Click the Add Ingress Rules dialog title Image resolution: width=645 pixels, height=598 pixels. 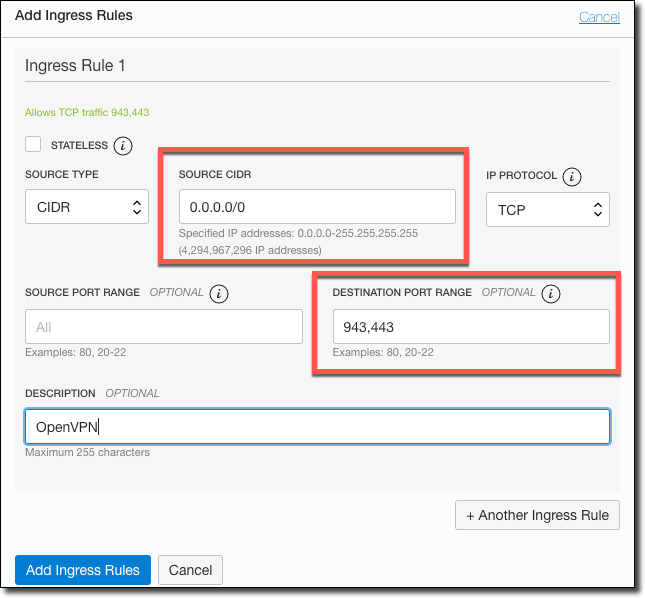74,16
